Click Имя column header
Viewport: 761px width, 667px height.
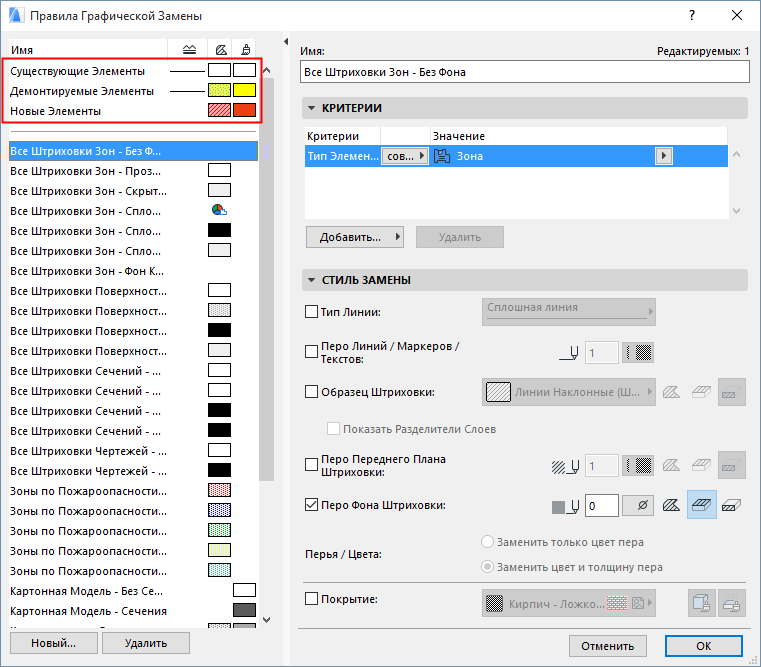[x=88, y=50]
